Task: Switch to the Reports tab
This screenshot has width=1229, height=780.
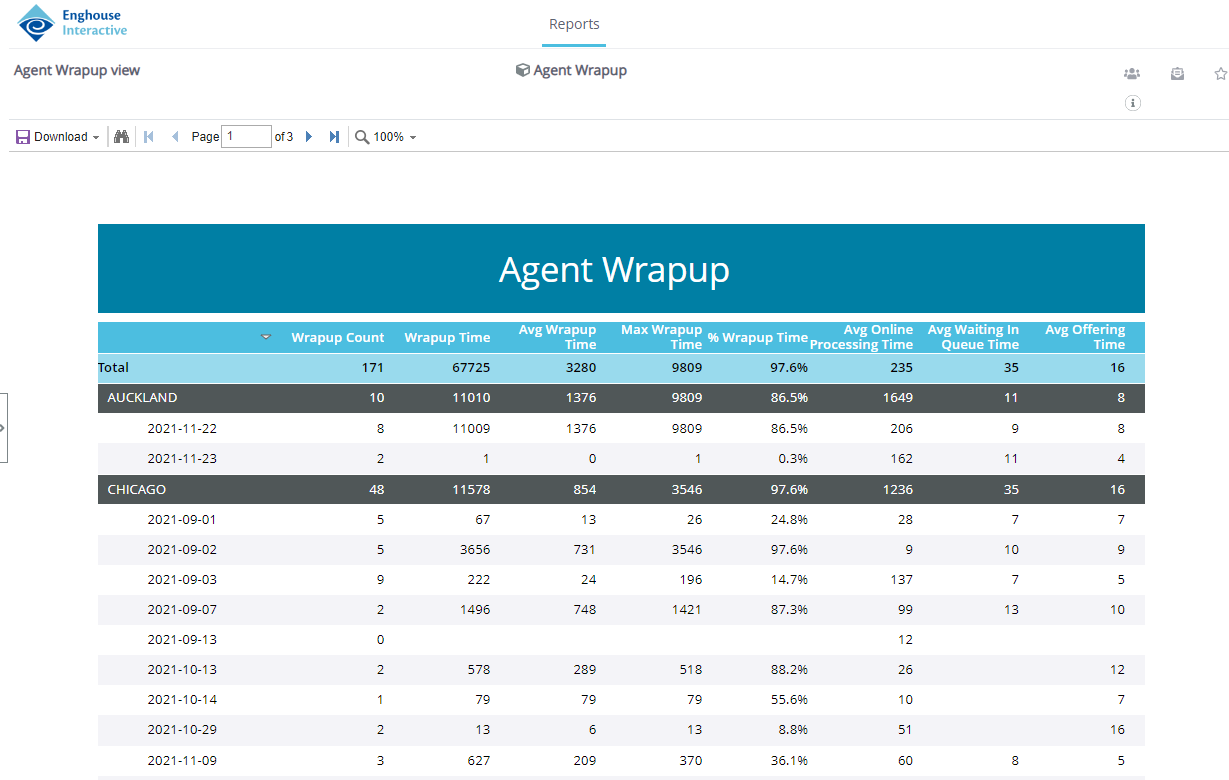Action: (574, 24)
